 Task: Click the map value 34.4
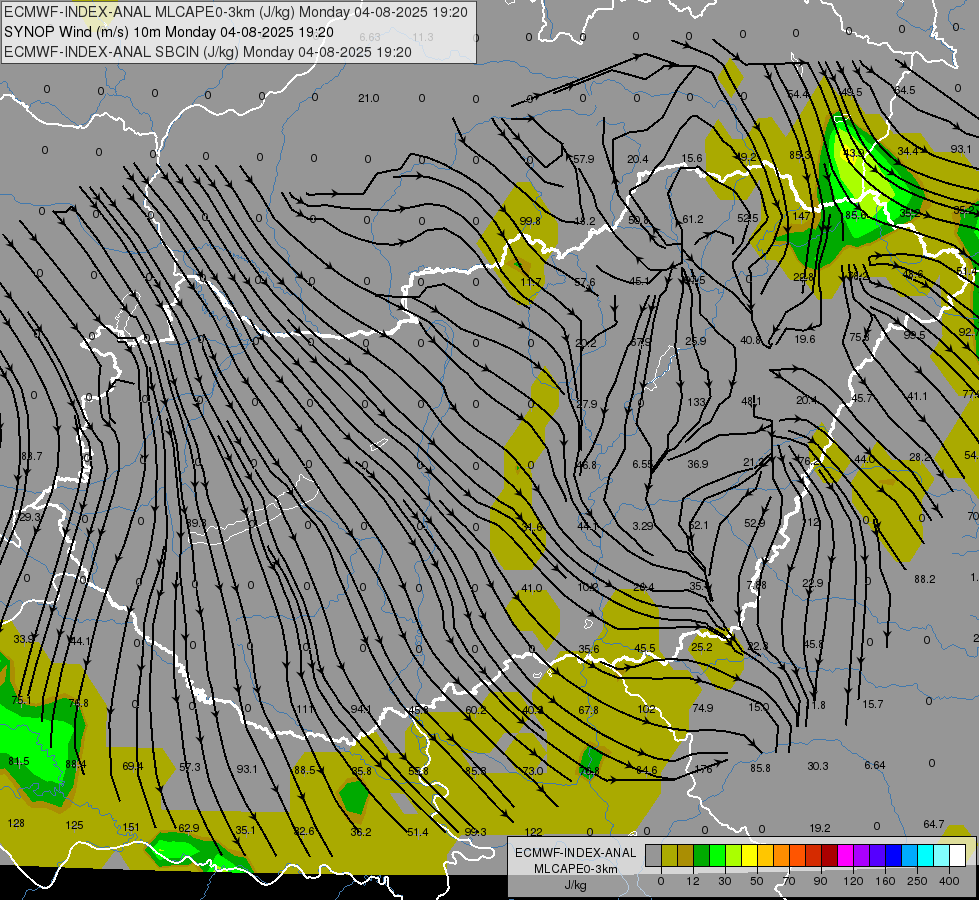pos(908,151)
